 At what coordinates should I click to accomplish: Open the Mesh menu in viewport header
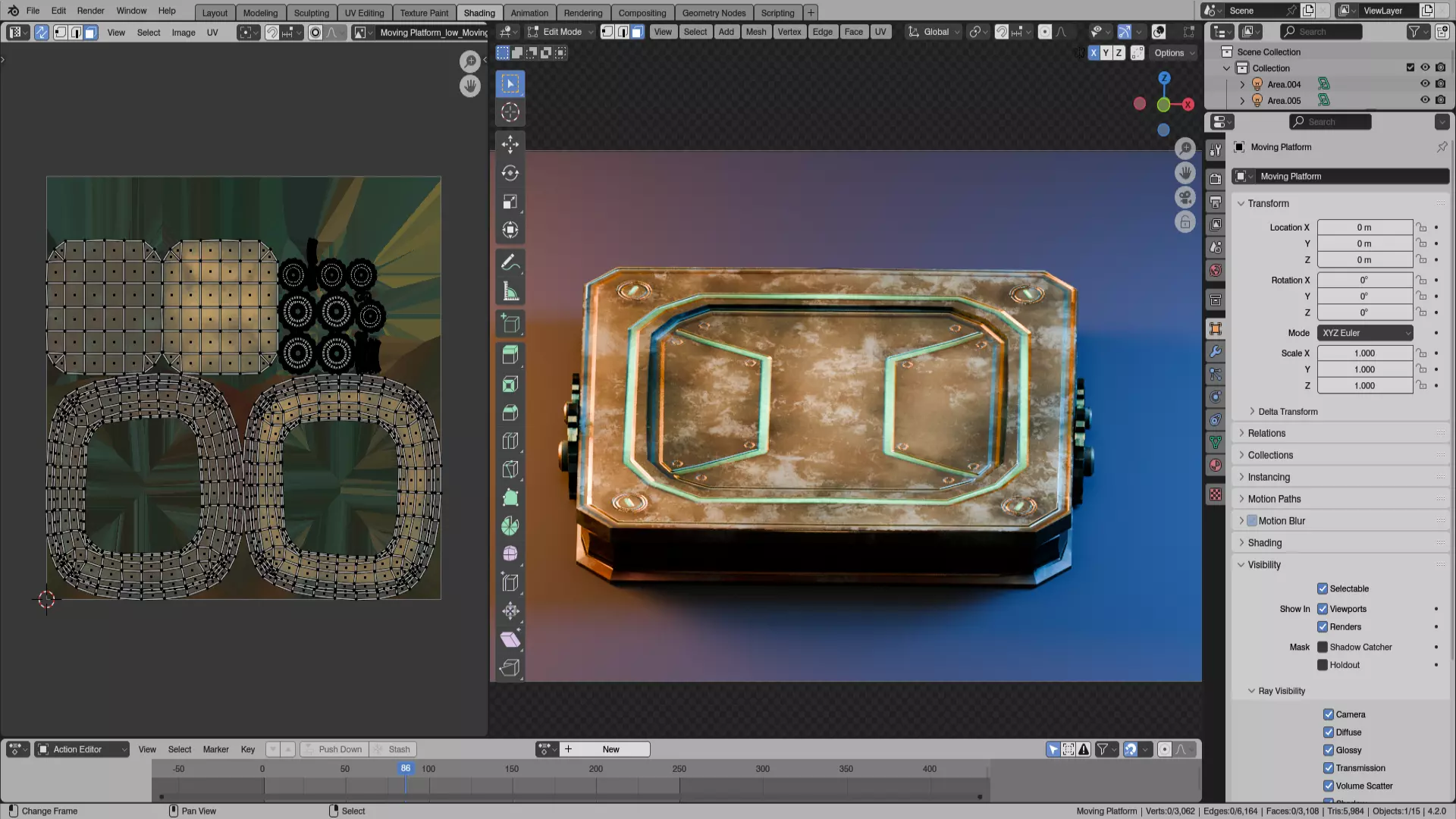[x=755, y=32]
